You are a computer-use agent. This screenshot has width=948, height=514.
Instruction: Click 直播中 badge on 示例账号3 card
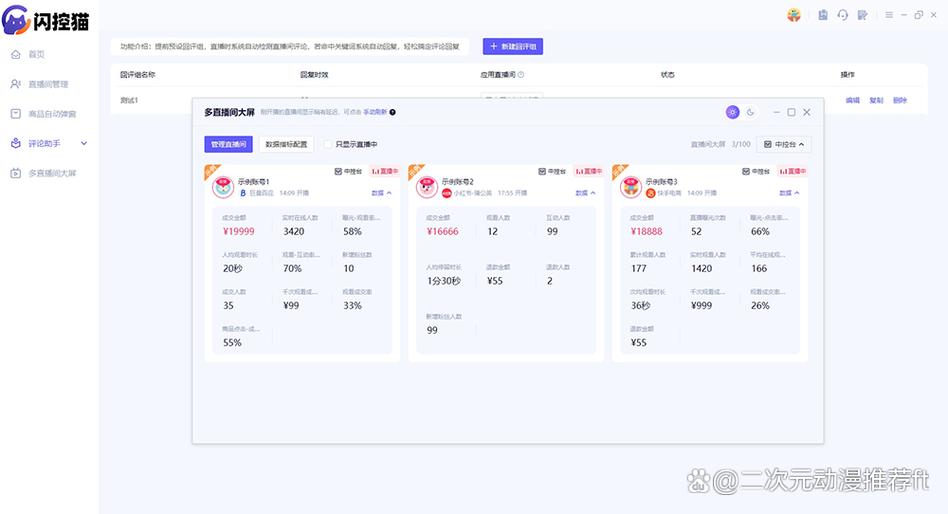[x=792, y=172]
